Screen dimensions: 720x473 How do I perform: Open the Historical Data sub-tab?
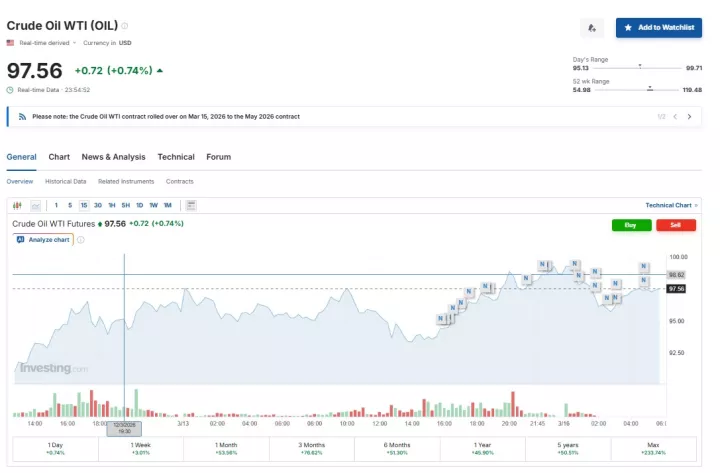pos(65,182)
